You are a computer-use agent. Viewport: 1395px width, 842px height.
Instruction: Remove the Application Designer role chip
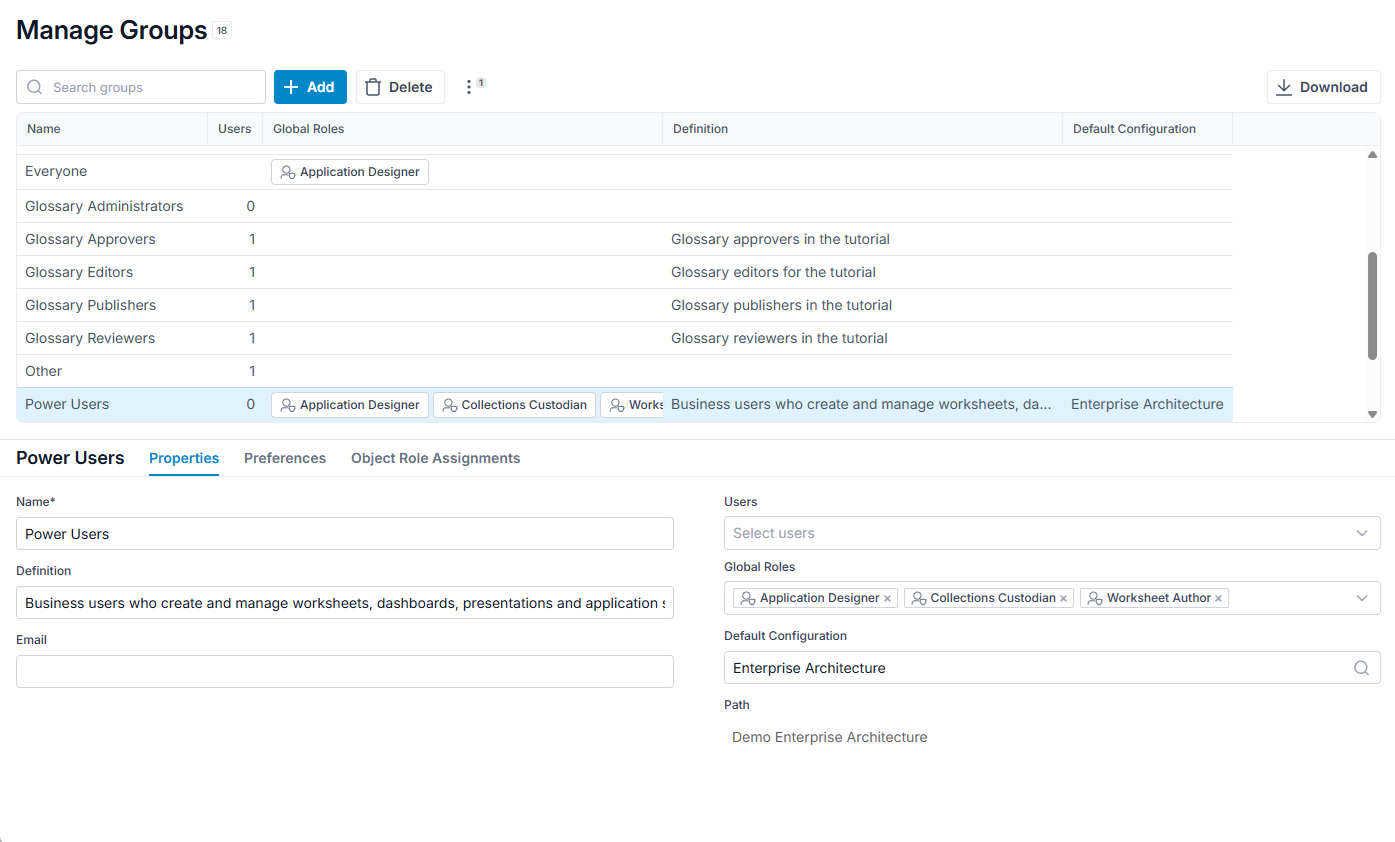(x=887, y=598)
